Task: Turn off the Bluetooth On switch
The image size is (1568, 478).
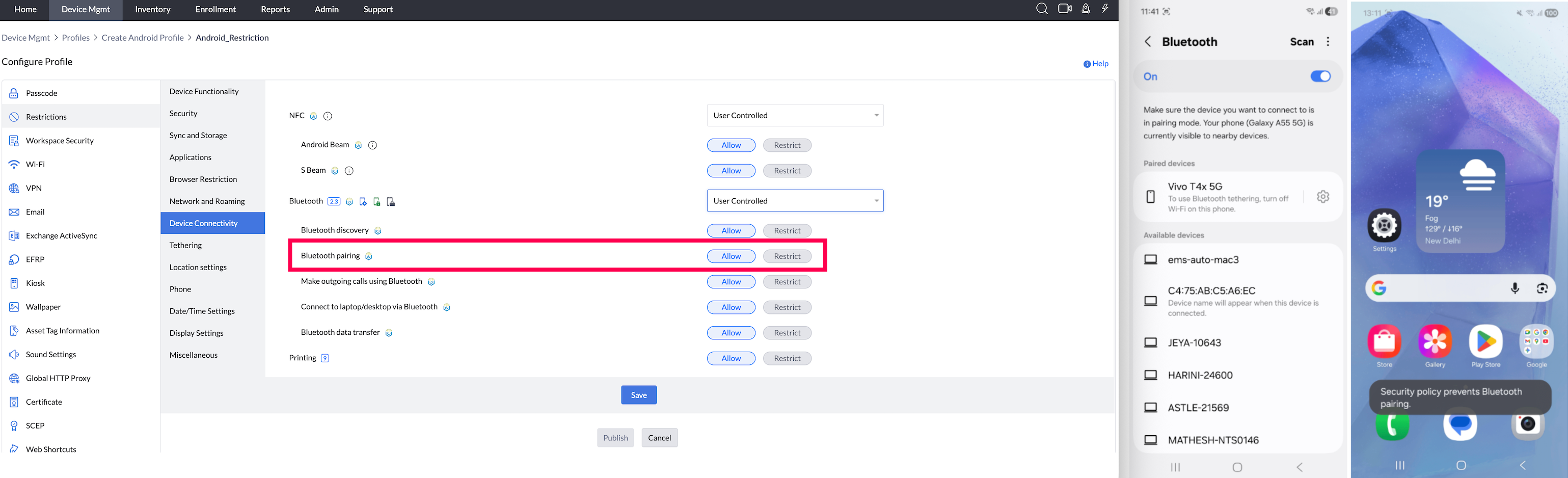Action: point(1319,76)
